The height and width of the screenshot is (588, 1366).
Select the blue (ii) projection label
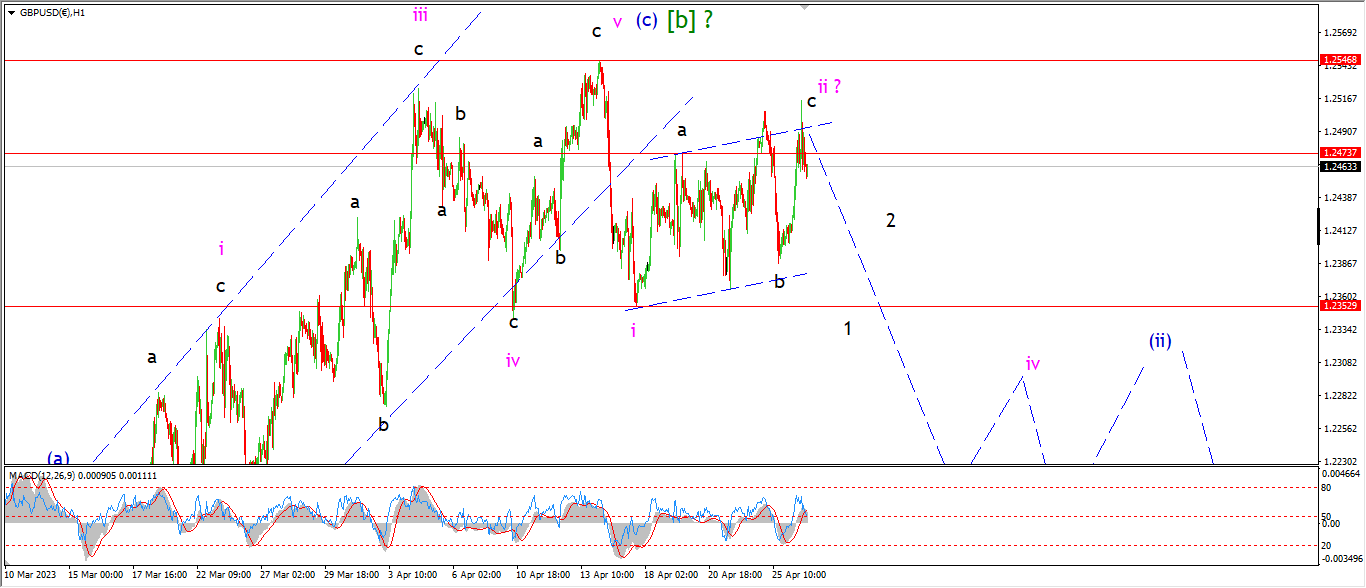pyautogui.click(x=1159, y=341)
